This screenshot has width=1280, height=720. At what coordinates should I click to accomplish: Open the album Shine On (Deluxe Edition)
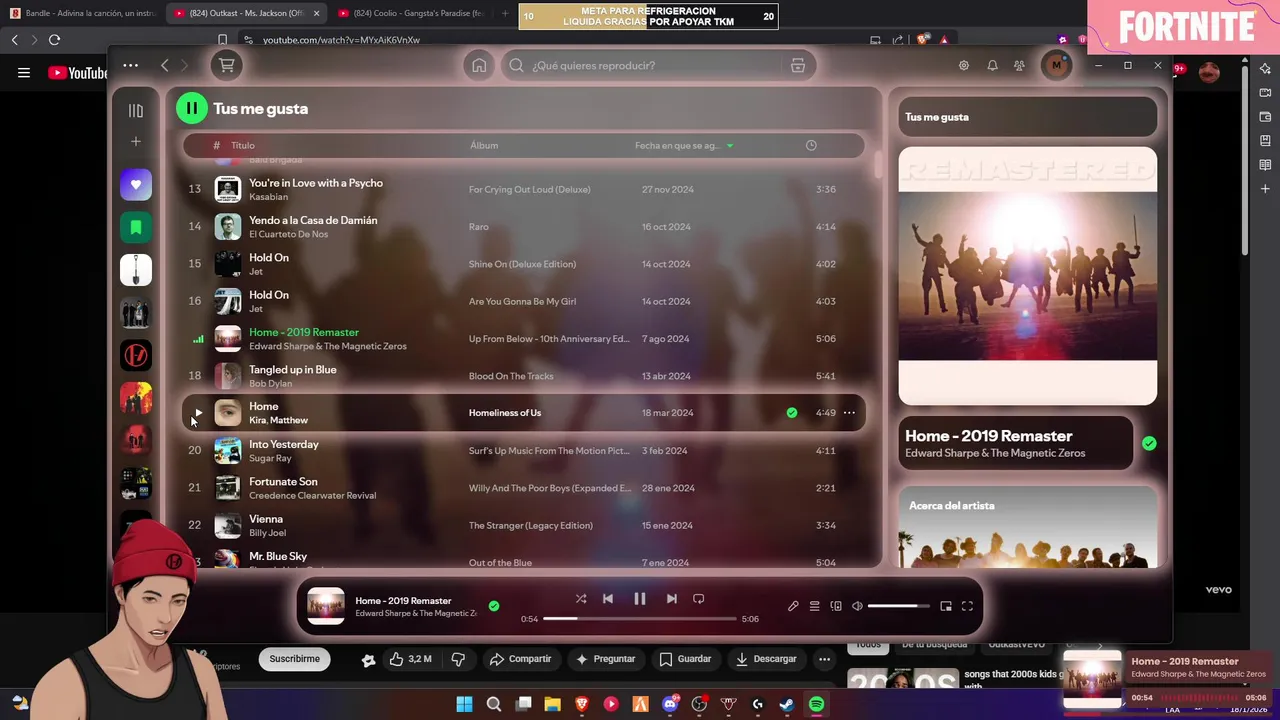(522, 264)
